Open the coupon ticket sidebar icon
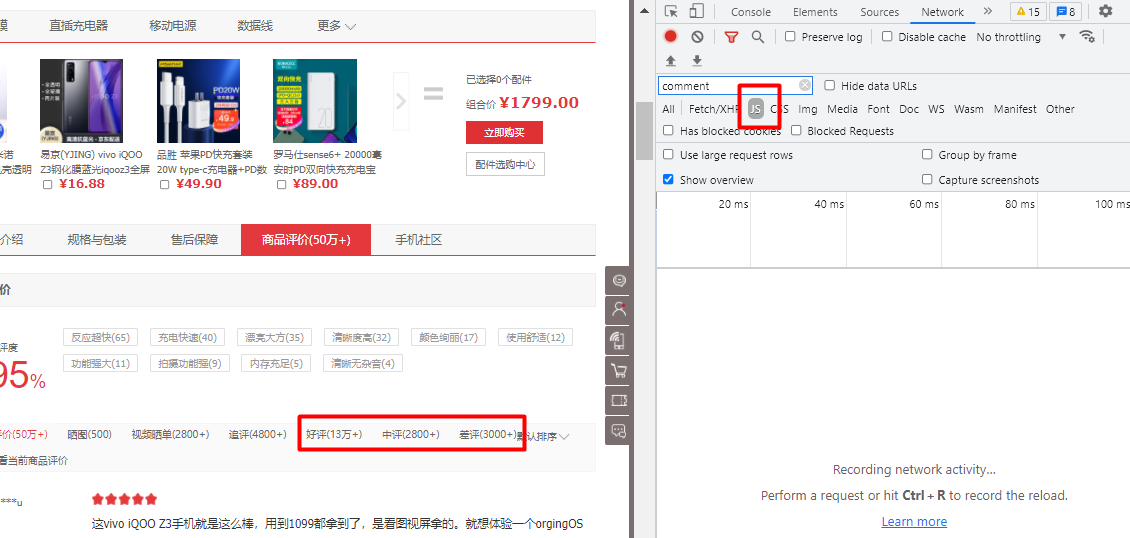This screenshot has width=1130, height=538. 619,401
